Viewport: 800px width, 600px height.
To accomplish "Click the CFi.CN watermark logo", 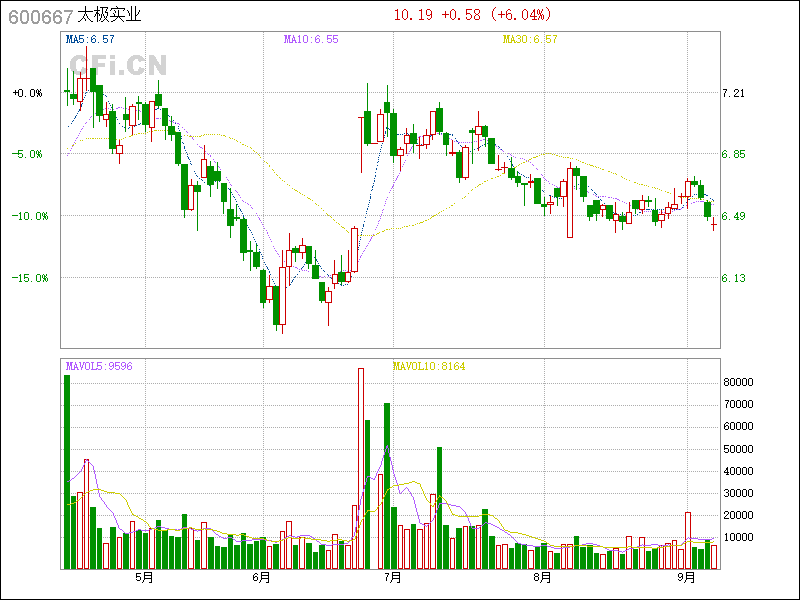I will coord(118,65).
